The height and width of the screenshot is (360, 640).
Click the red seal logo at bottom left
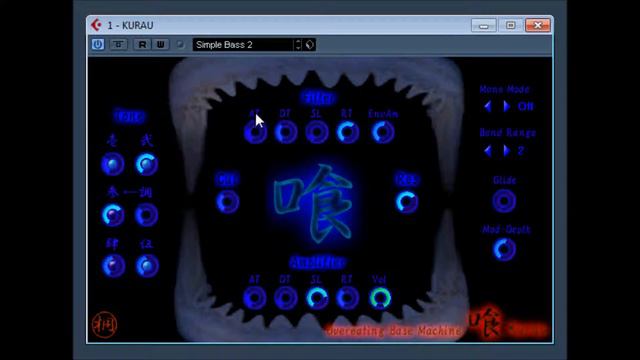point(104,325)
